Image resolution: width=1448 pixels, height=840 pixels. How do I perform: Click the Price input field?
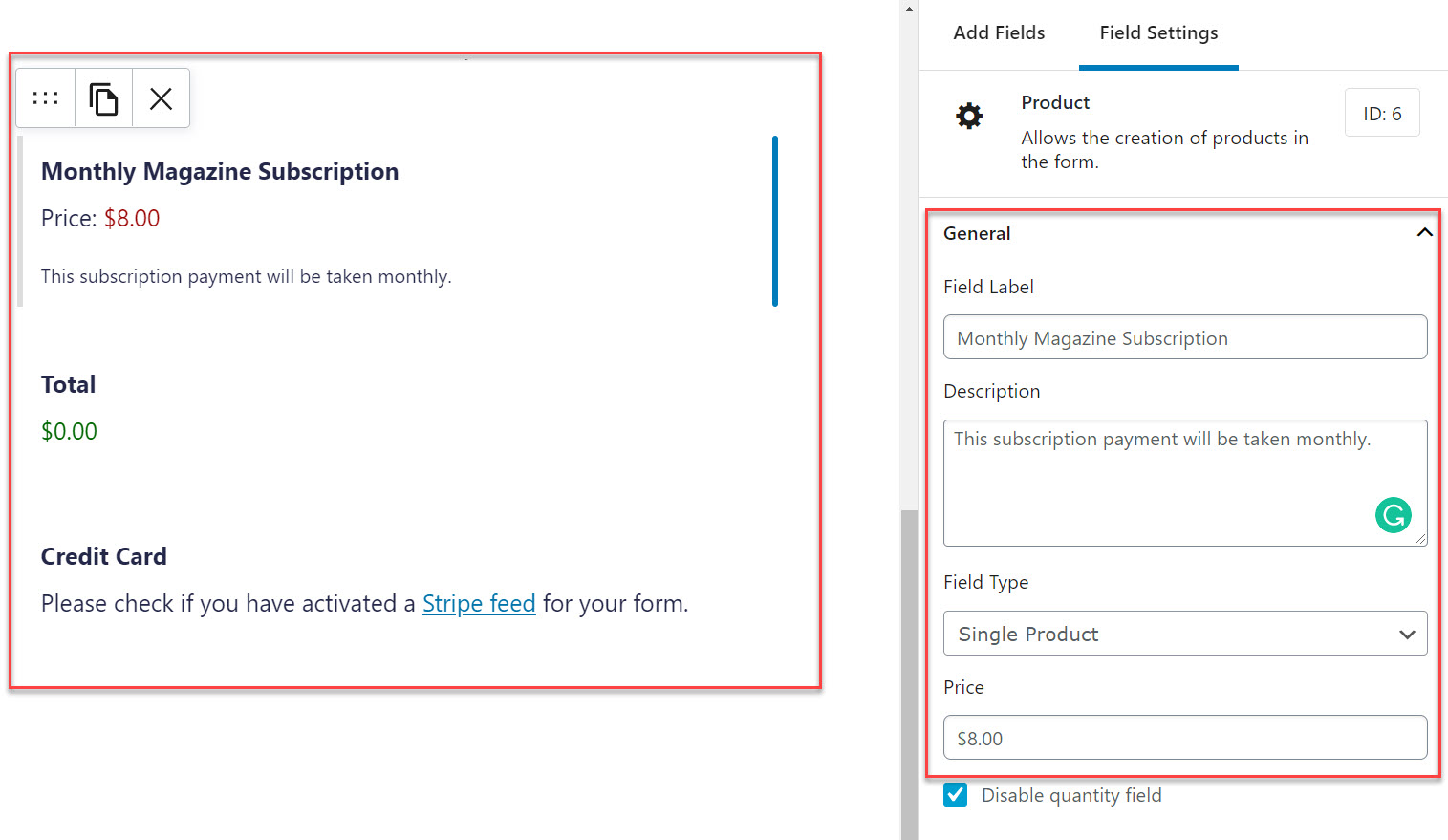(x=1184, y=739)
